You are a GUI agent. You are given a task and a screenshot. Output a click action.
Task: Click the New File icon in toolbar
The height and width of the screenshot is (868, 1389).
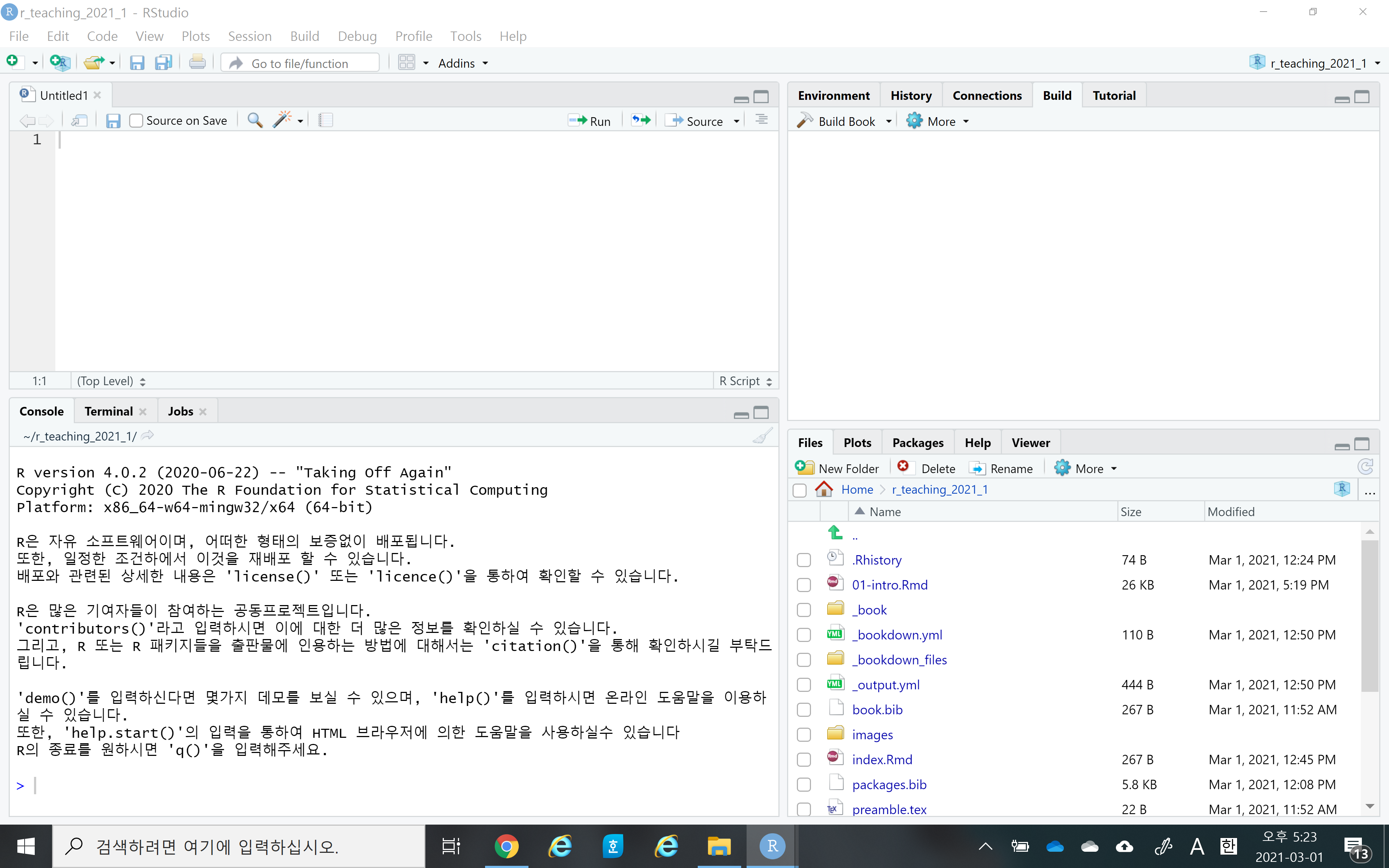(x=13, y=62)
